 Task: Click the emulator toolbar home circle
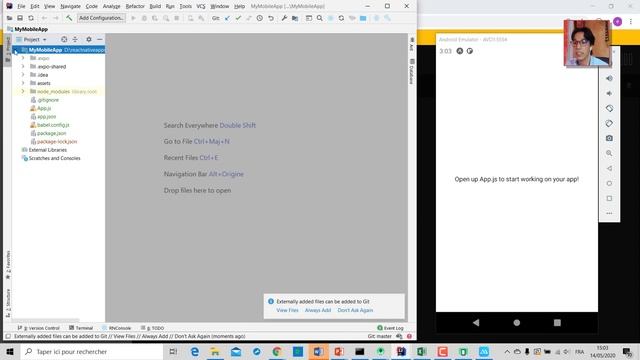(609, 183)
